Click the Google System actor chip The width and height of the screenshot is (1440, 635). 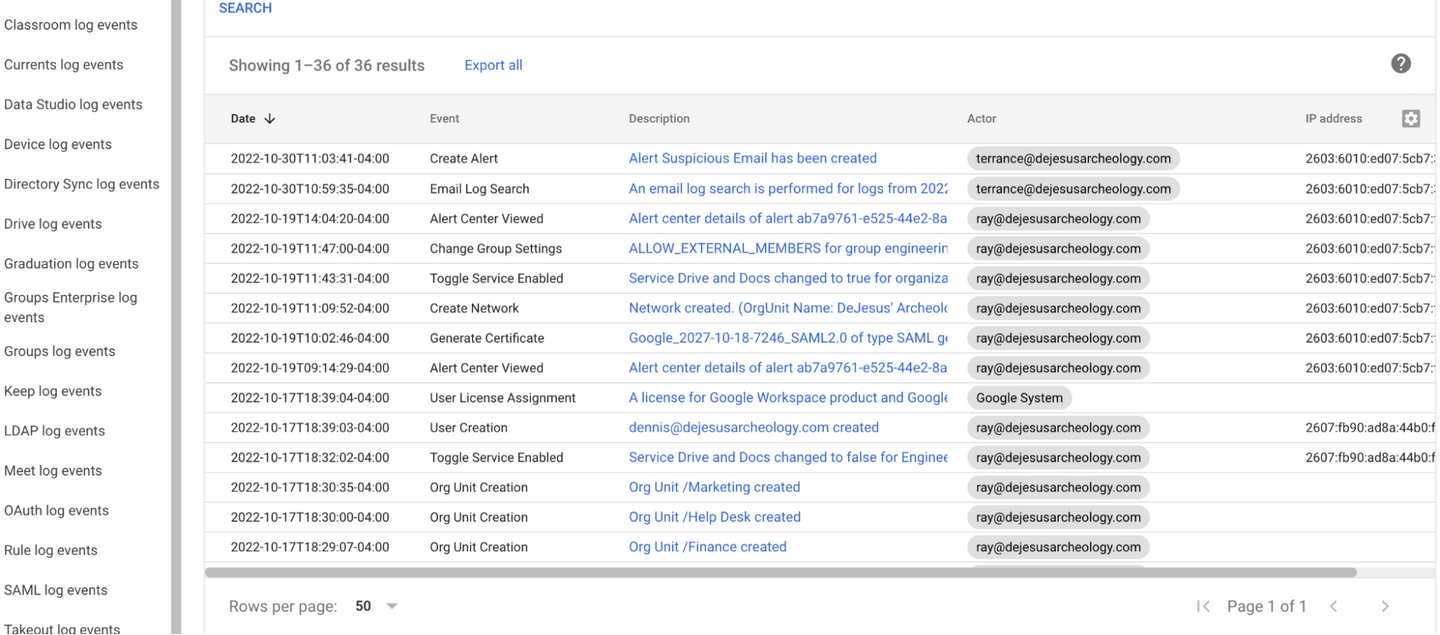point(1019,398)
